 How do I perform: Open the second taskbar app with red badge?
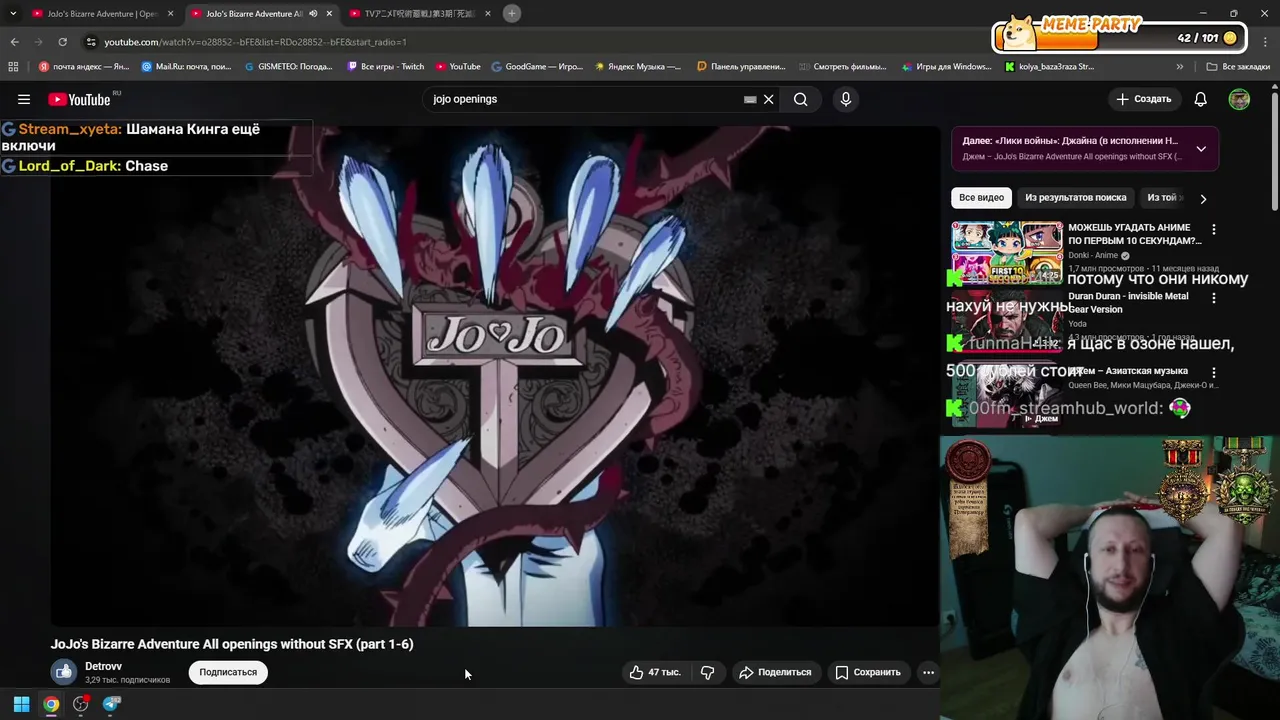click(x=81, y=704)
